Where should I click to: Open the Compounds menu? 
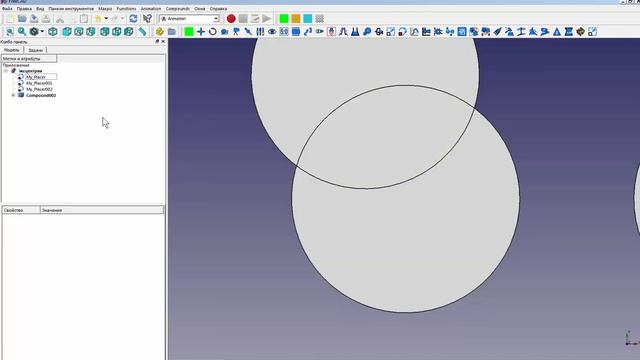178,9
